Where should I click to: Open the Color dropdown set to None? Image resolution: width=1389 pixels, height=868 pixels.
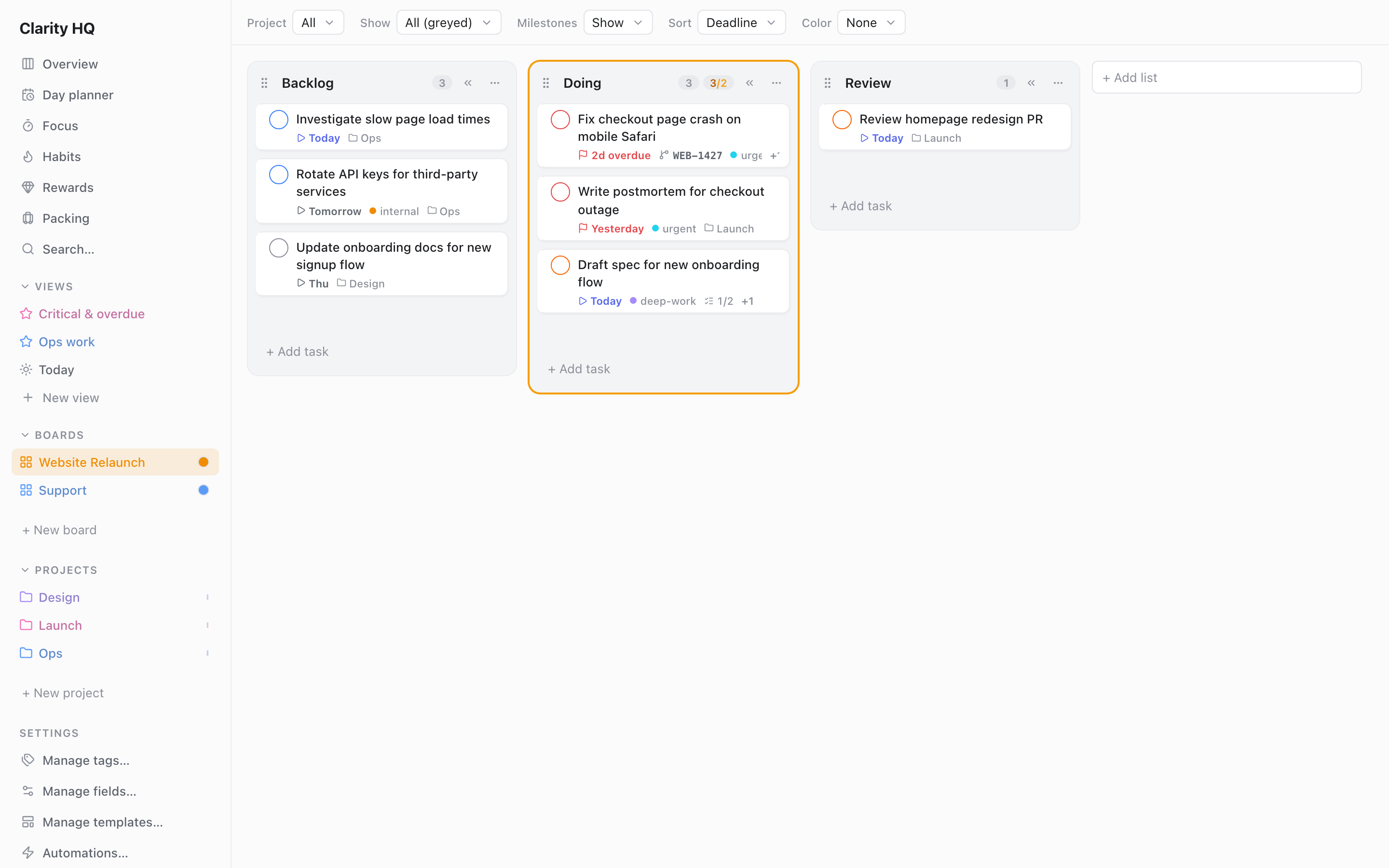(x=871, y=22)
